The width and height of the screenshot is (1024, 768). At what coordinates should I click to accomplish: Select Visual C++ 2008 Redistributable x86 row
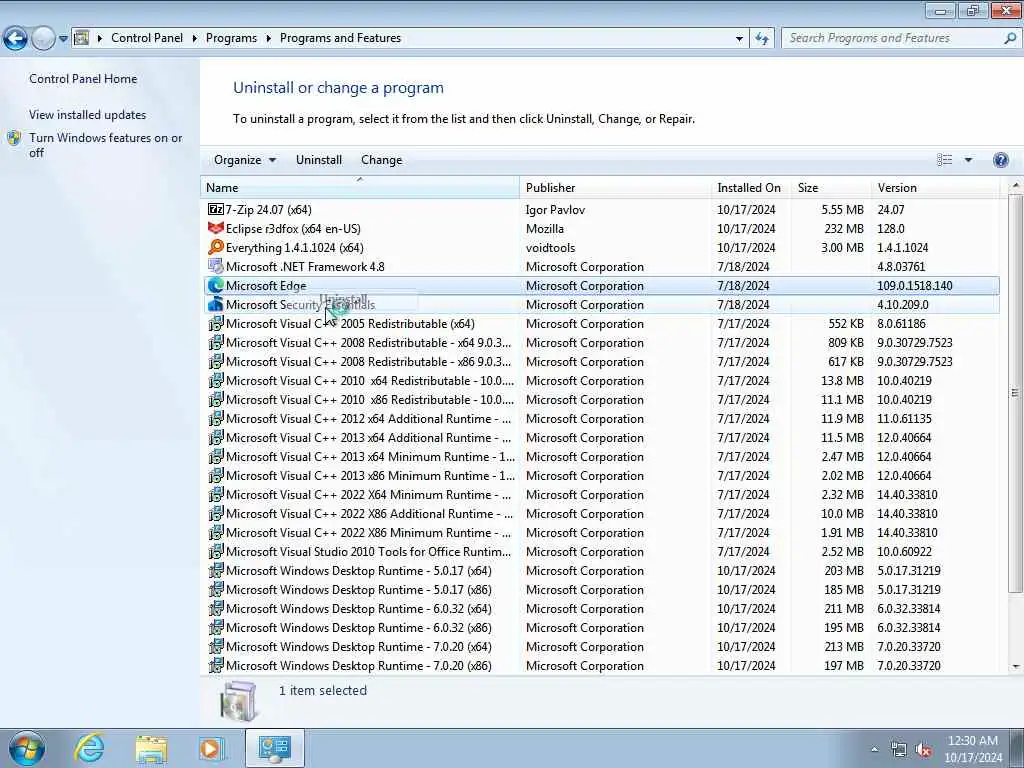coord(600,361)
